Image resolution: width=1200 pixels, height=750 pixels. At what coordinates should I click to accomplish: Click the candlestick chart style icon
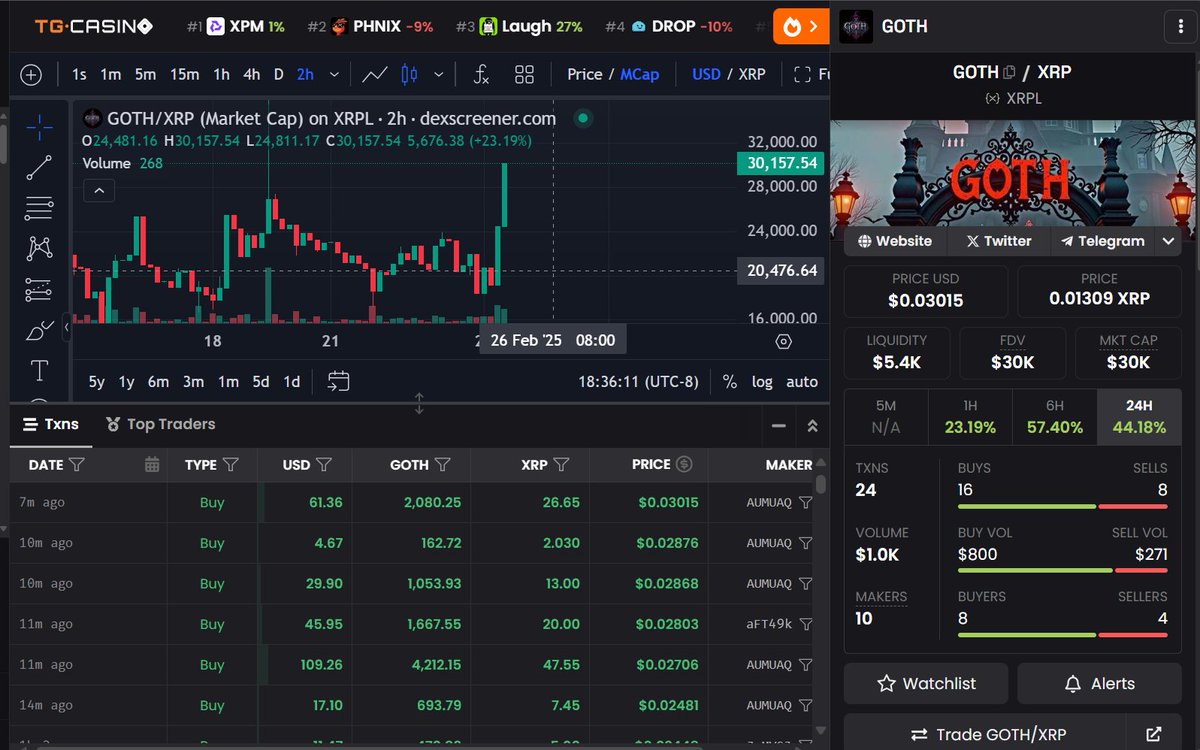click(408, 74)
